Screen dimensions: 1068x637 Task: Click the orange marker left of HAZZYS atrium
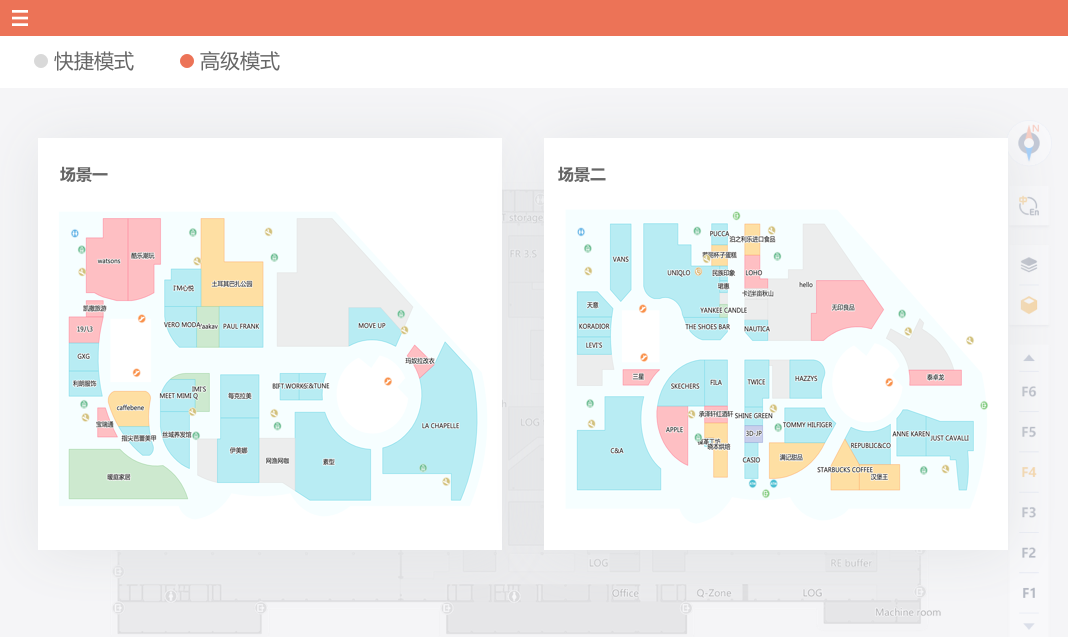click(x=644, y=357)
